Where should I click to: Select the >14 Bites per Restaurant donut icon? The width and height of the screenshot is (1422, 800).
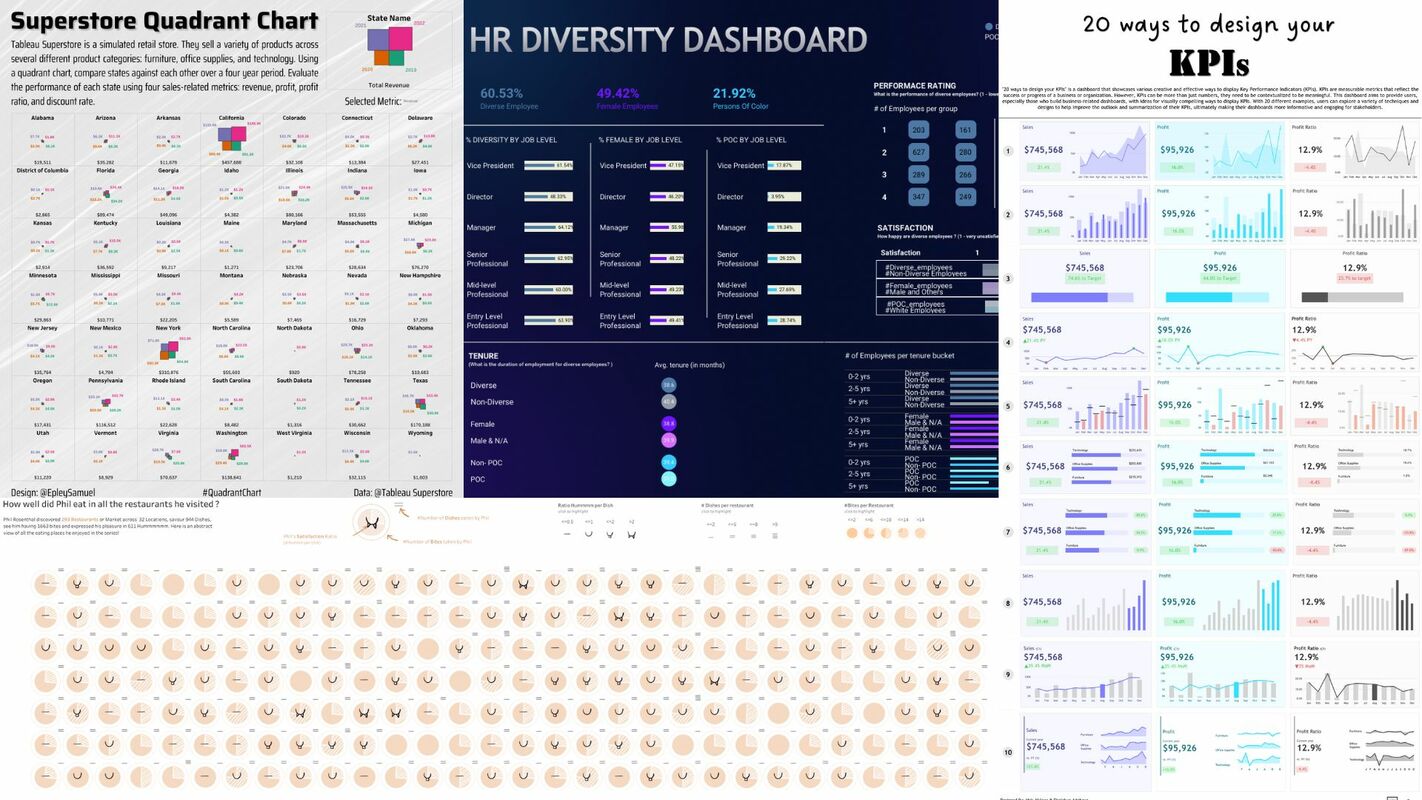(918, 533)
